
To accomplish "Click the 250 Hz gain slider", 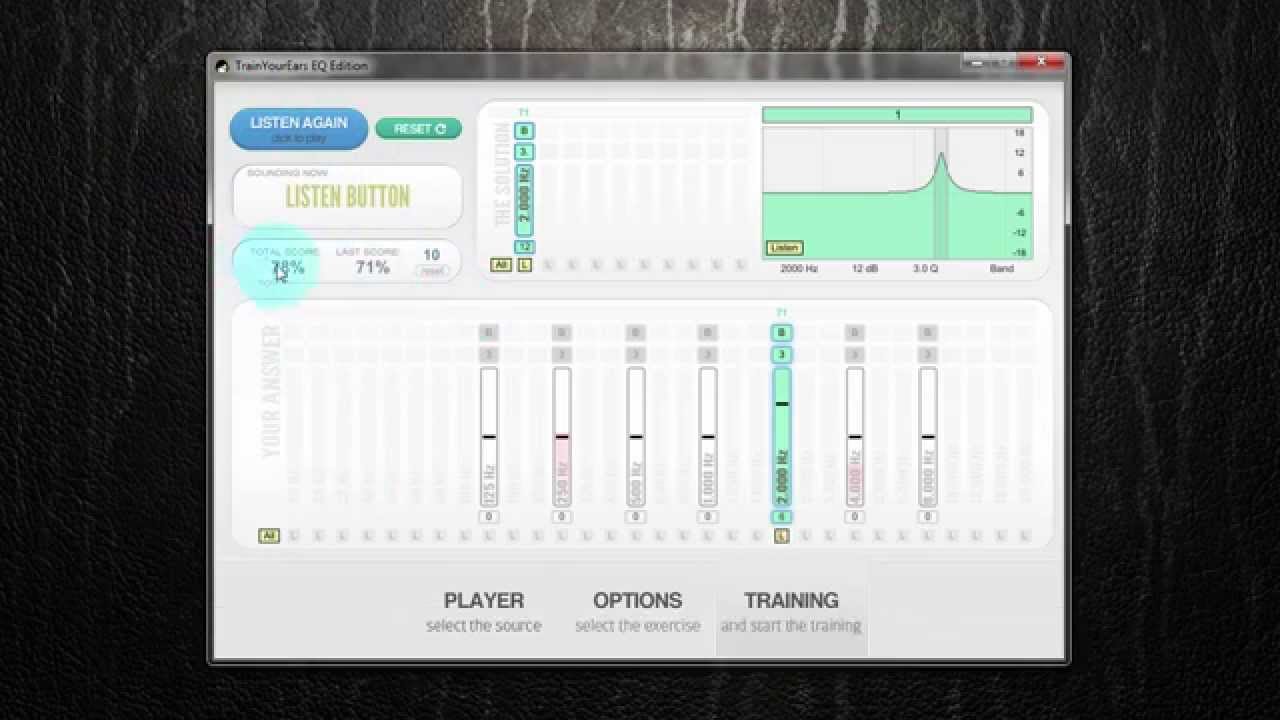I will tap(562, 437).
